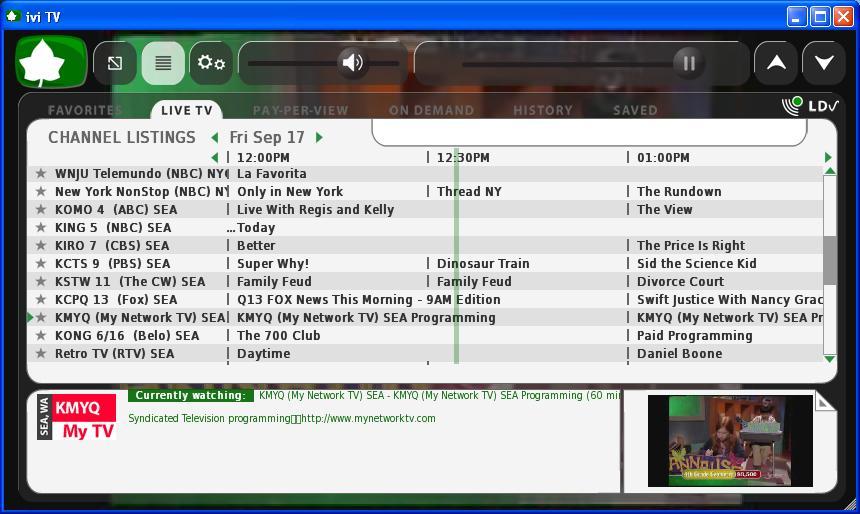Image resolution: width=860 pixels, height=514 pixels.
Task: Click the video preview thumbnail
Action: tap(730, 440)
